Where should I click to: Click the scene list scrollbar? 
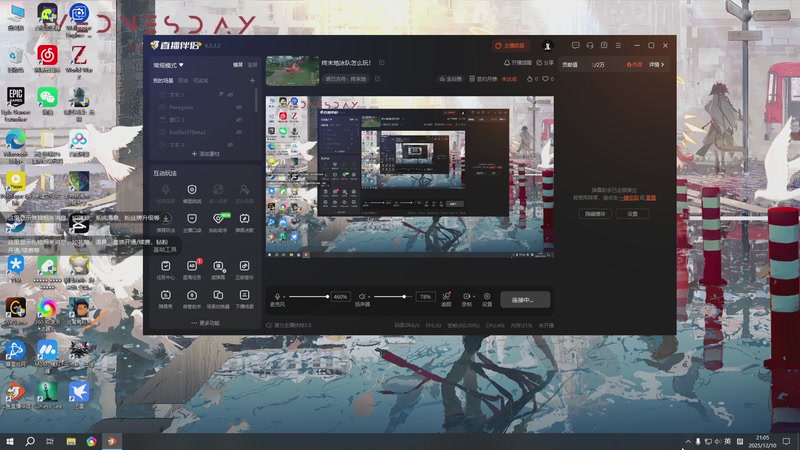[256, 99]
